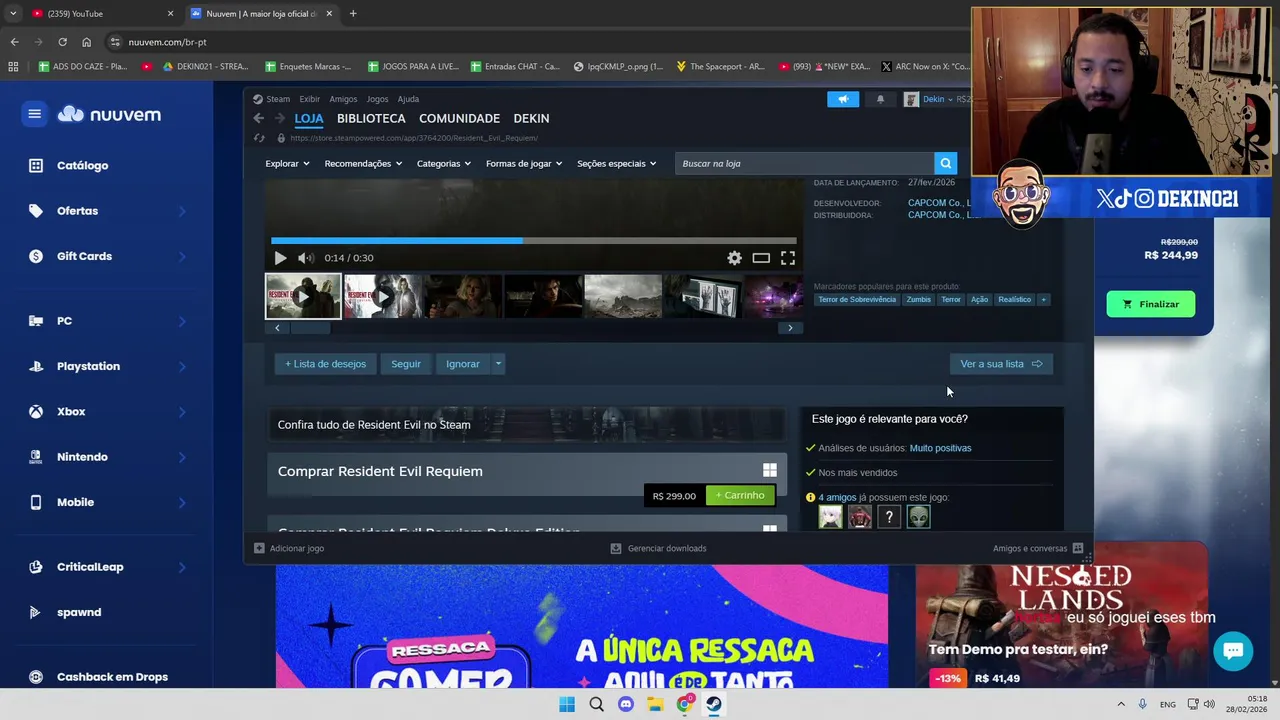
Task: Expand the Explorar store menu
Action: pyautogui.click(x=287, y=163)
